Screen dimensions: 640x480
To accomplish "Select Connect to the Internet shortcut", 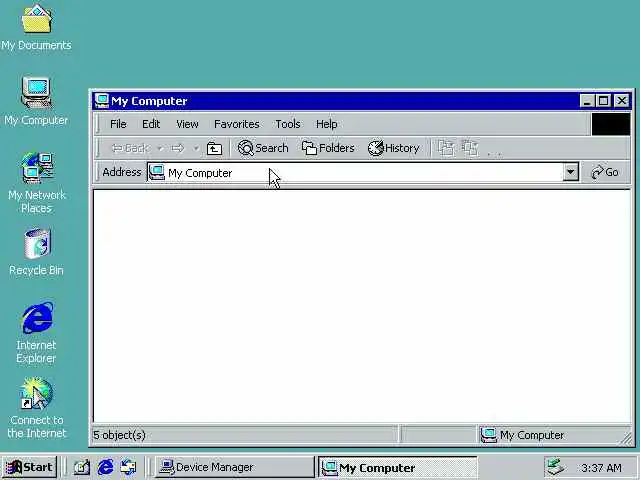I will (x=36, y=408).
